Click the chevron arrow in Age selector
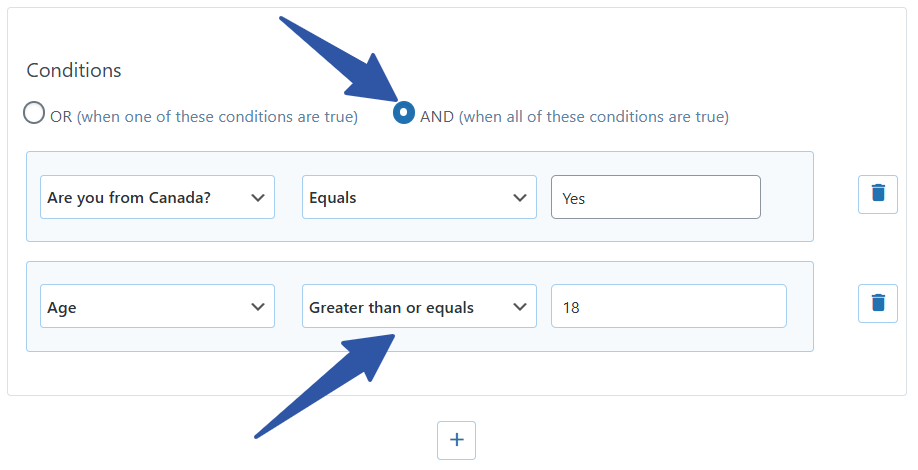 258,307
